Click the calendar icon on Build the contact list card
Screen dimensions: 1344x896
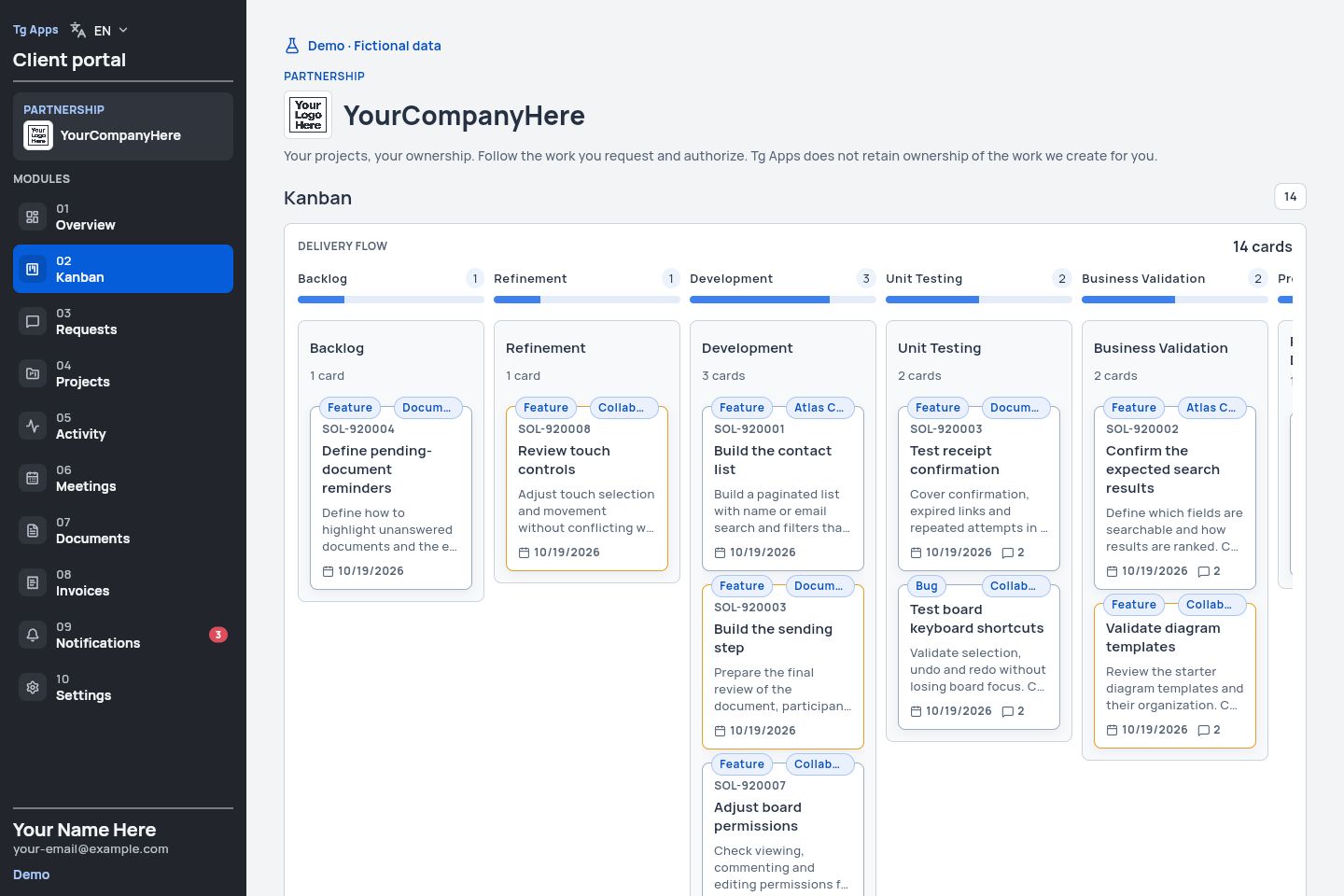click(720, 553)
